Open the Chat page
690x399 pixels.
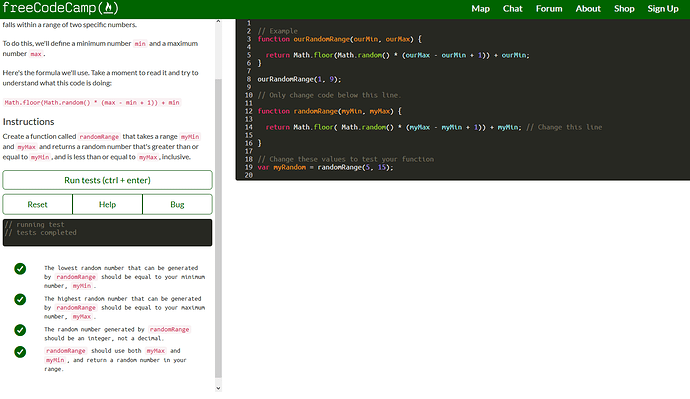pyautogui.click(x=513, y=9)
